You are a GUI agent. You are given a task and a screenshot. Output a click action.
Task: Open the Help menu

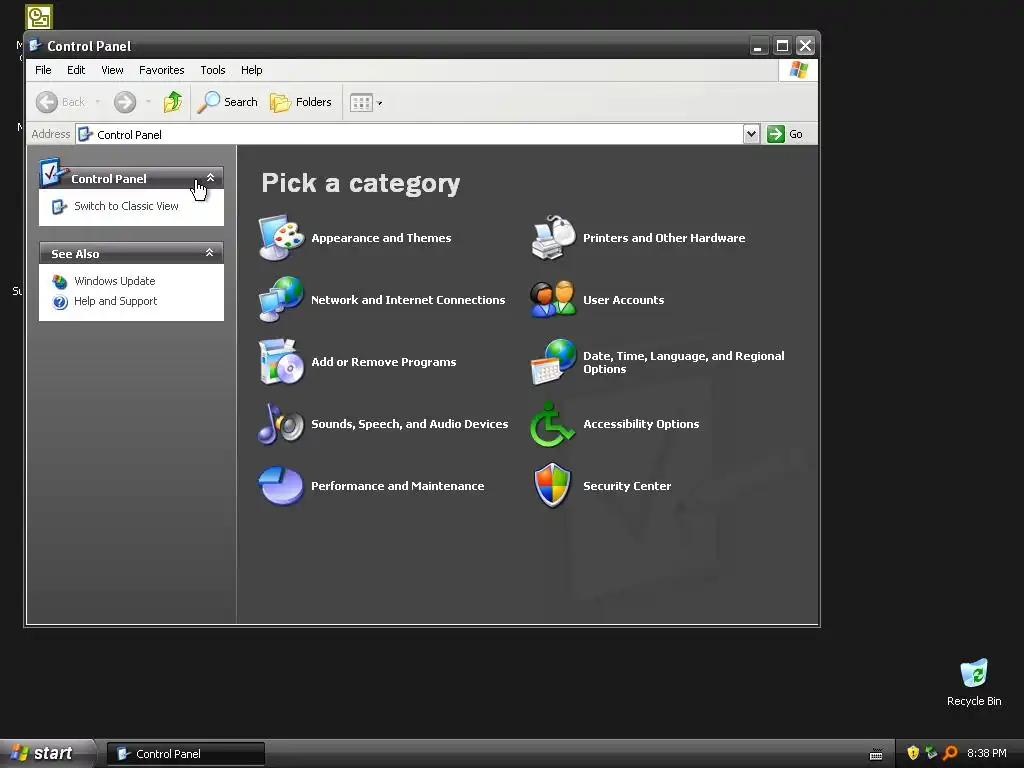coord(251,70)
